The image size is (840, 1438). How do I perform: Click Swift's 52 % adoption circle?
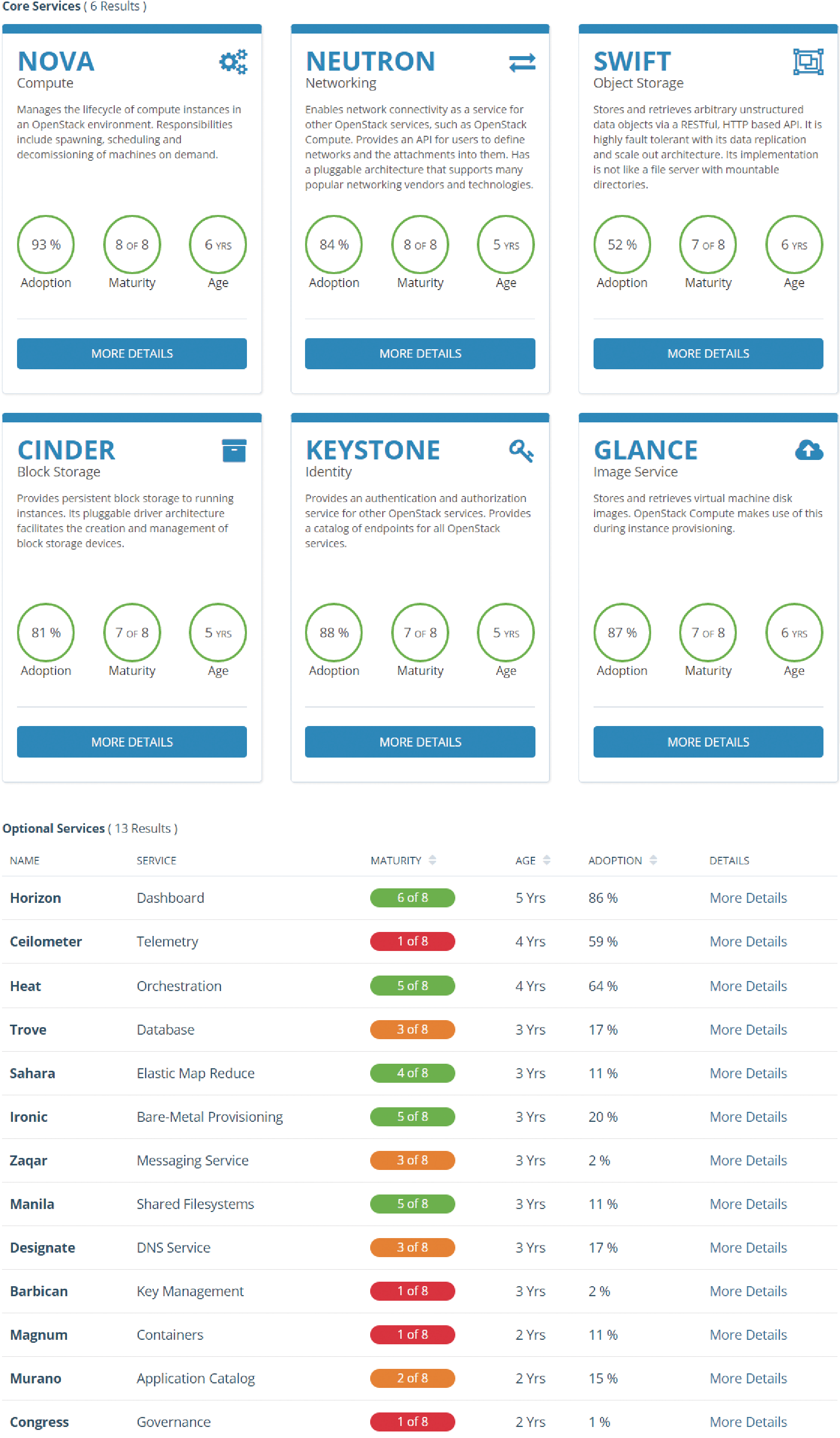click(x=622, y=244)
